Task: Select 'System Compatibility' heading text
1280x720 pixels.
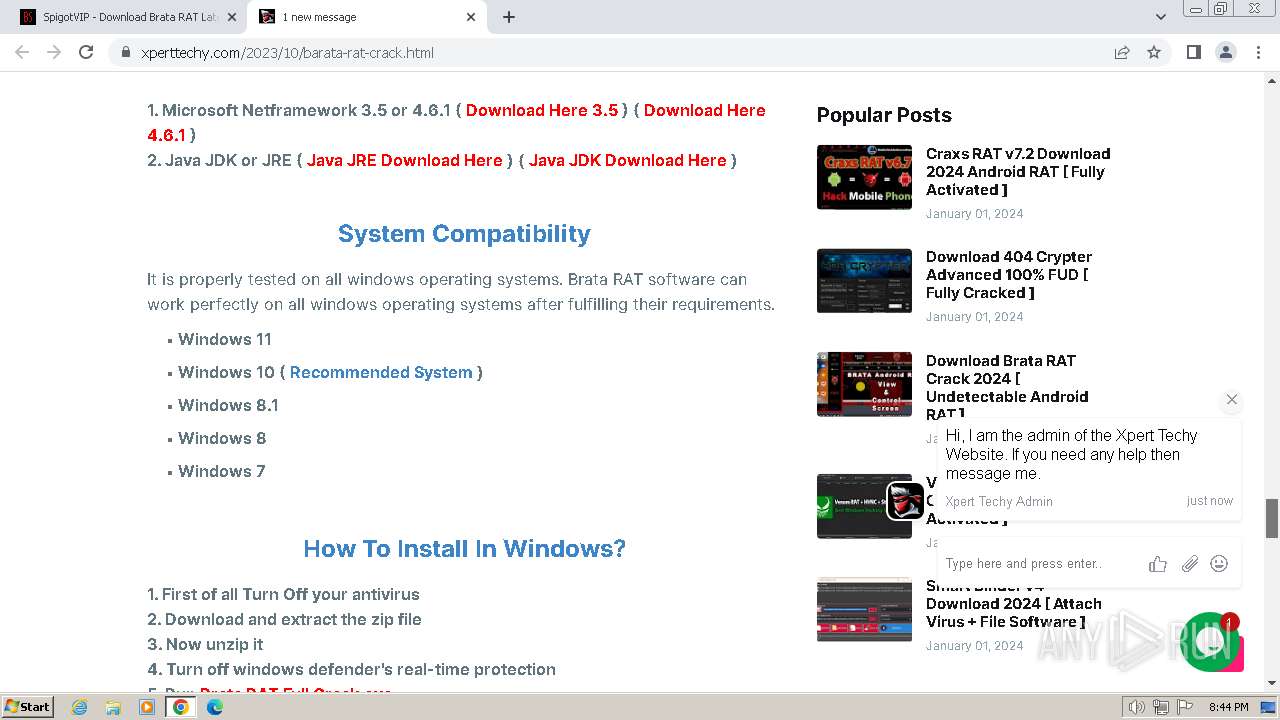Action: 464,234
